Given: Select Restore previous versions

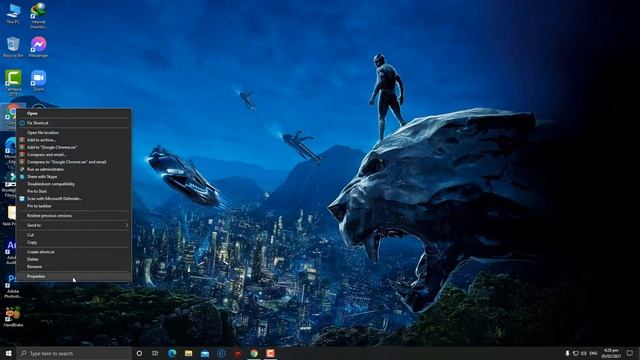Looking at the screenshot, I should pyautogui.click(x=73, y=216).
